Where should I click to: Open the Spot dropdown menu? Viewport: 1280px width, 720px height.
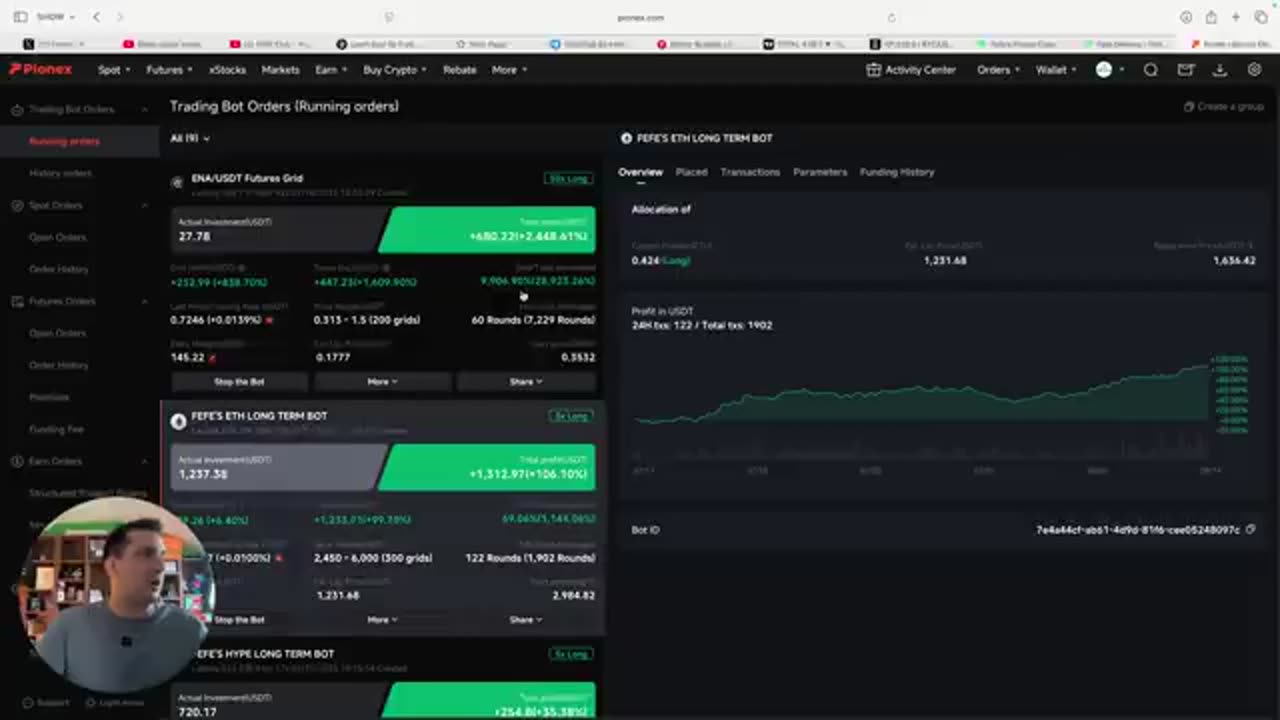[x=114, y=70]
